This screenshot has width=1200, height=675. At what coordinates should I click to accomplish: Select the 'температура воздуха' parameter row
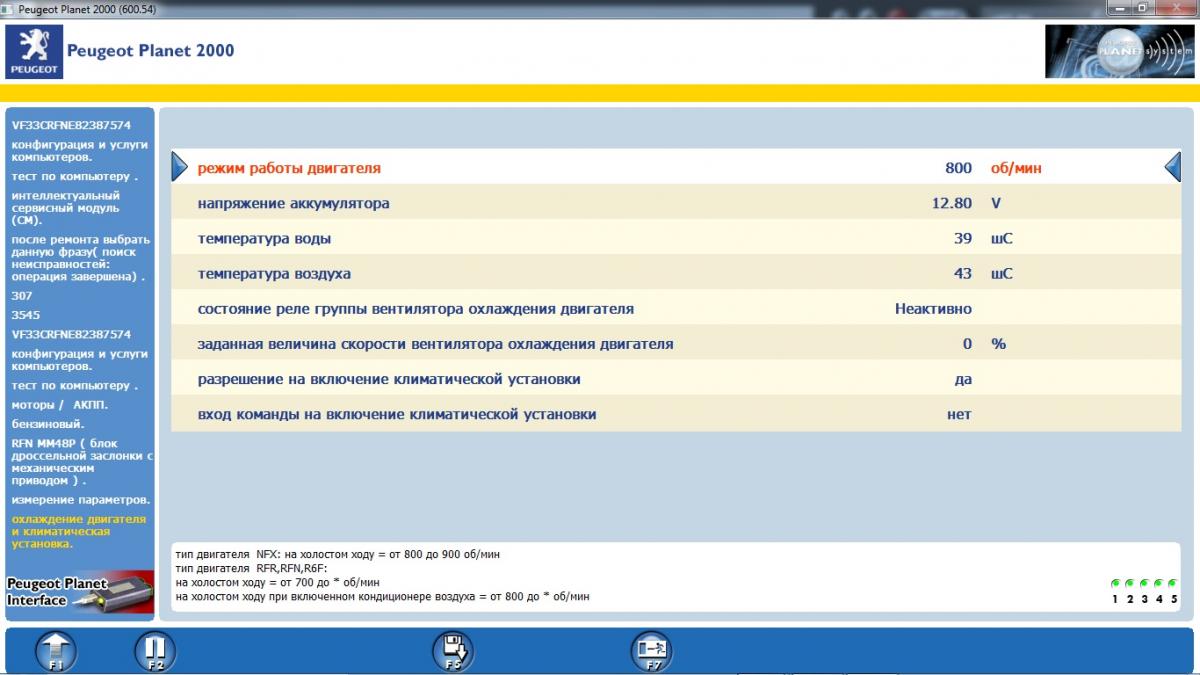(x=676, y=273)
